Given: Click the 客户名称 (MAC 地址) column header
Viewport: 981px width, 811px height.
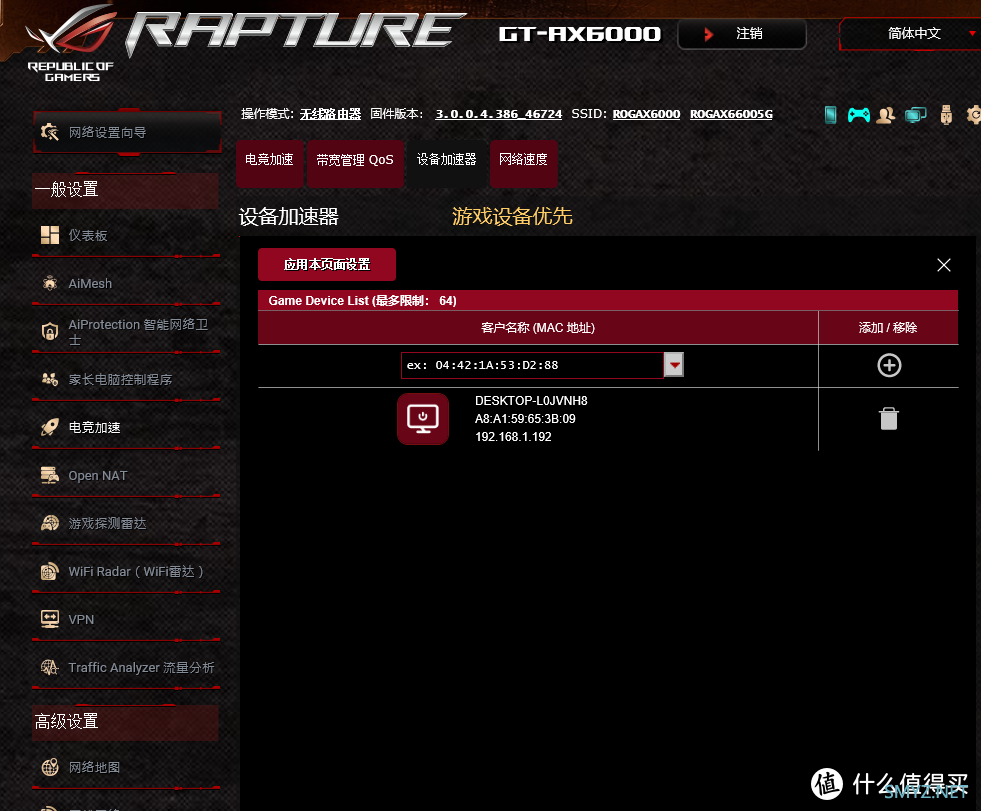Looking at the screenshot, I should coord(538,328).
